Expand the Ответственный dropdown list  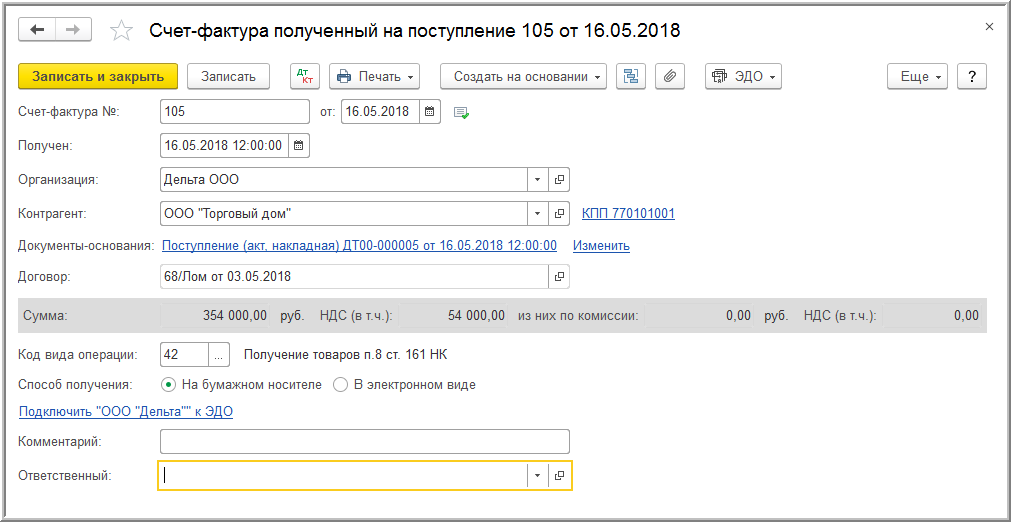point(538,476)
